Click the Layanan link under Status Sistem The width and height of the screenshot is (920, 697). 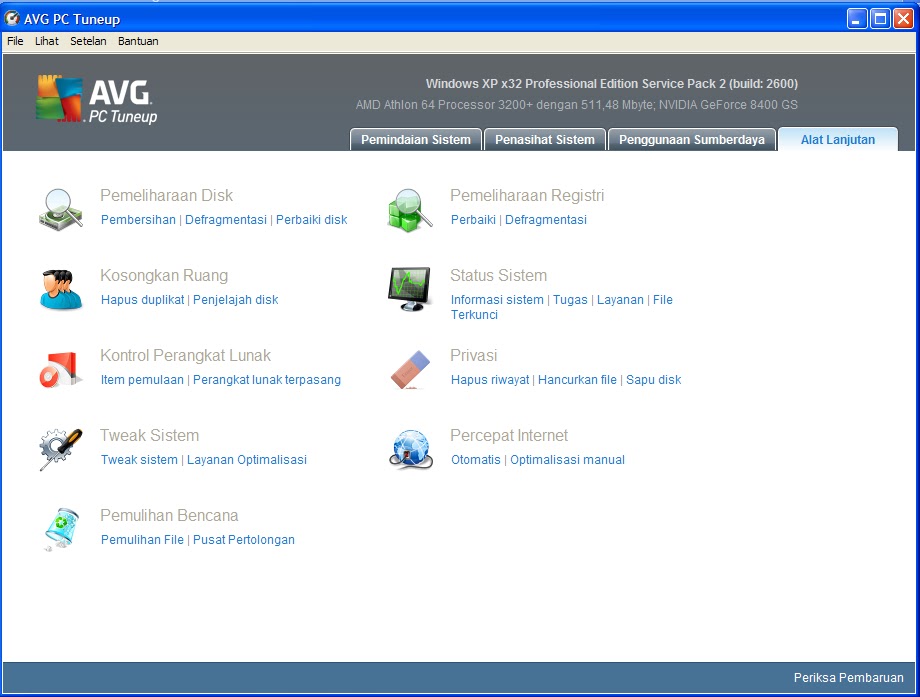point(620,300)
